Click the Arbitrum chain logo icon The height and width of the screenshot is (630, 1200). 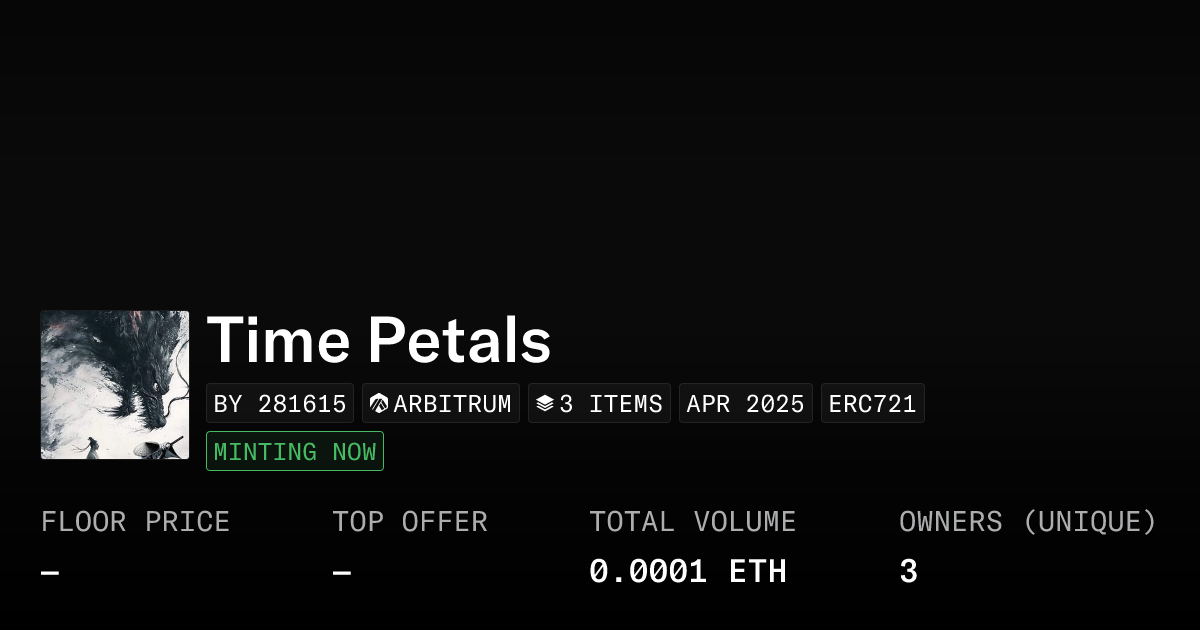point(379,404)
